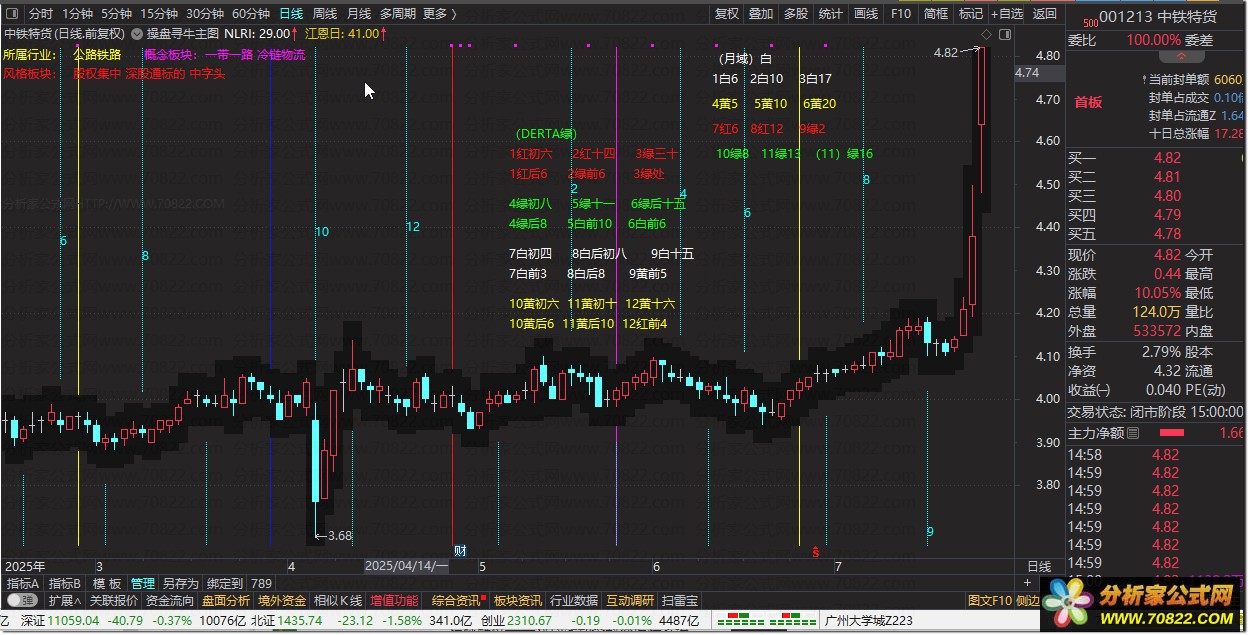Open the 资金流向 tab

tap(170, 600)
